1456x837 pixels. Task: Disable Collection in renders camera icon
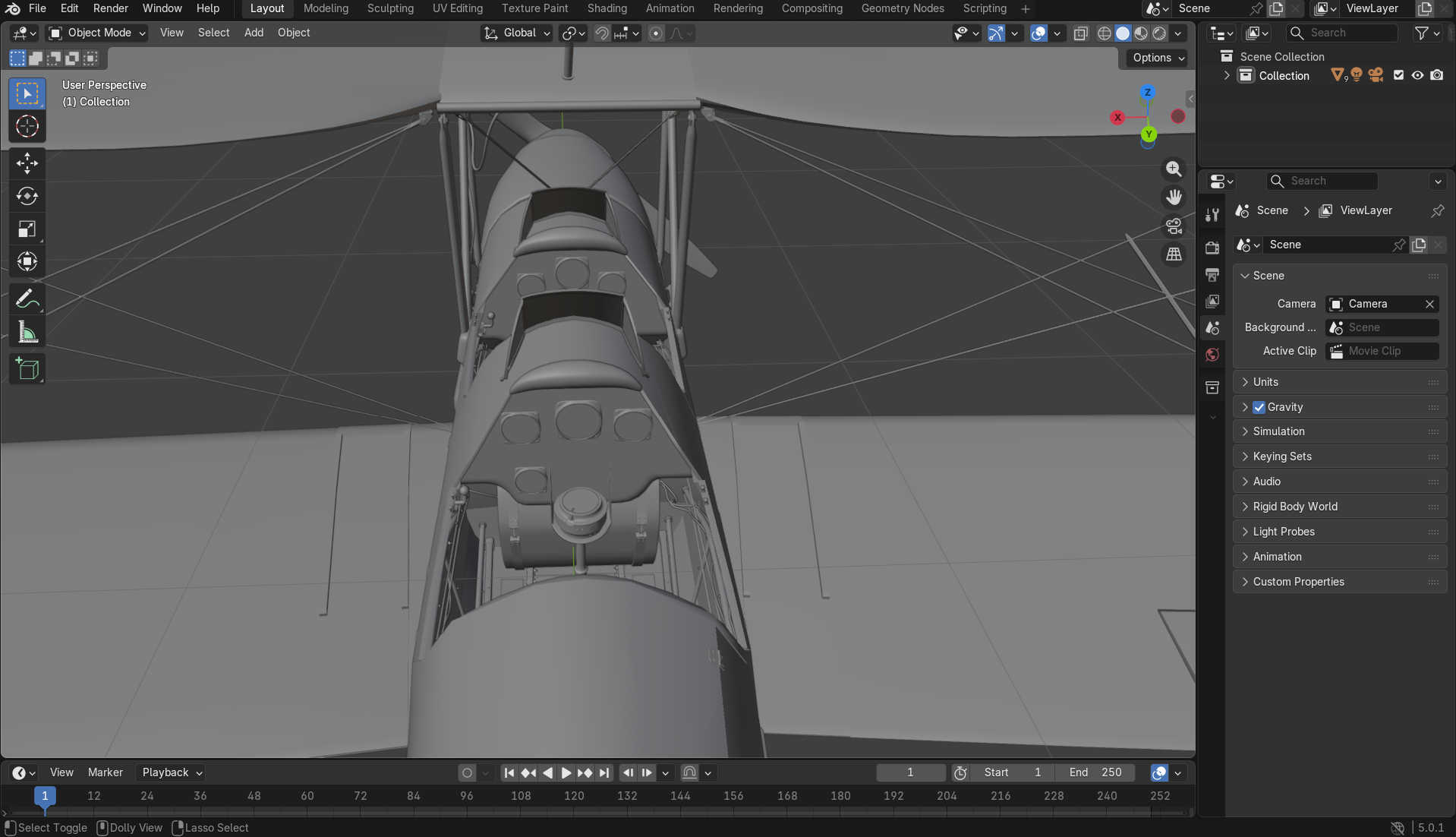[1436, 75]
